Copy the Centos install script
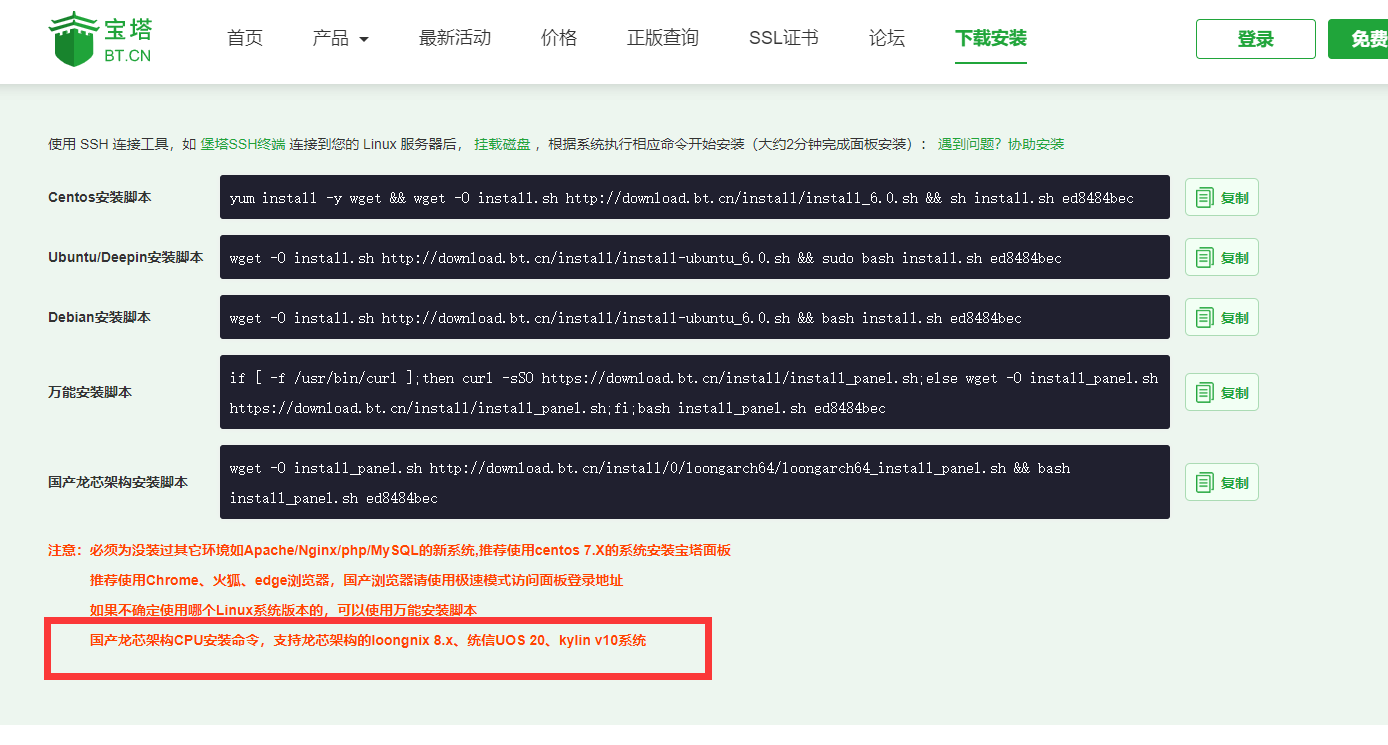This screenshot has width=1388, height=745. 1222,197
